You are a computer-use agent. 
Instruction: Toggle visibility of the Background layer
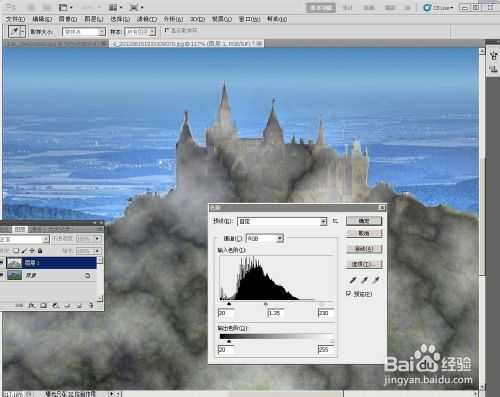click(x=2, y=275)
